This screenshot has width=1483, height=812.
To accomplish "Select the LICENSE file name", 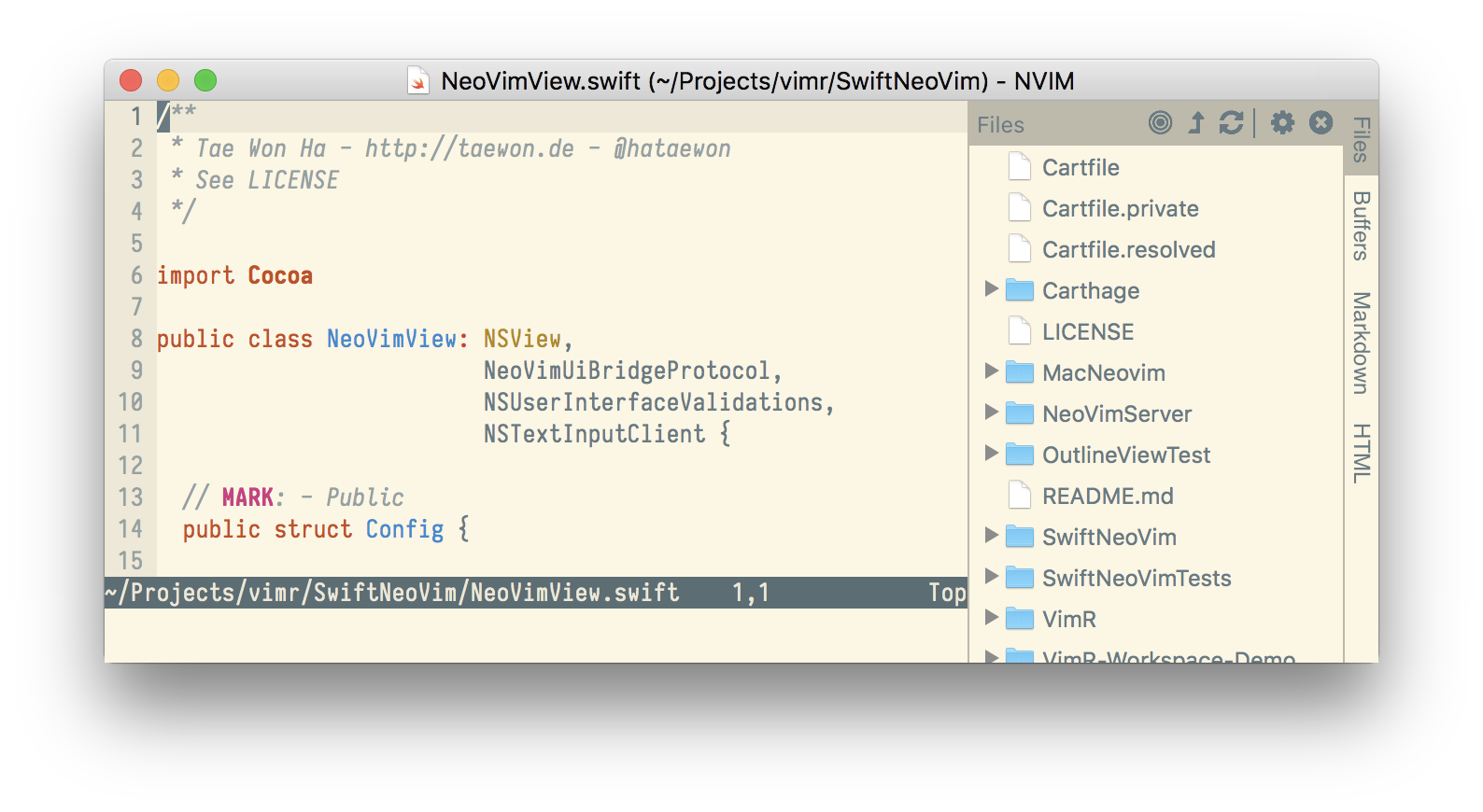I will (1088, 332).
